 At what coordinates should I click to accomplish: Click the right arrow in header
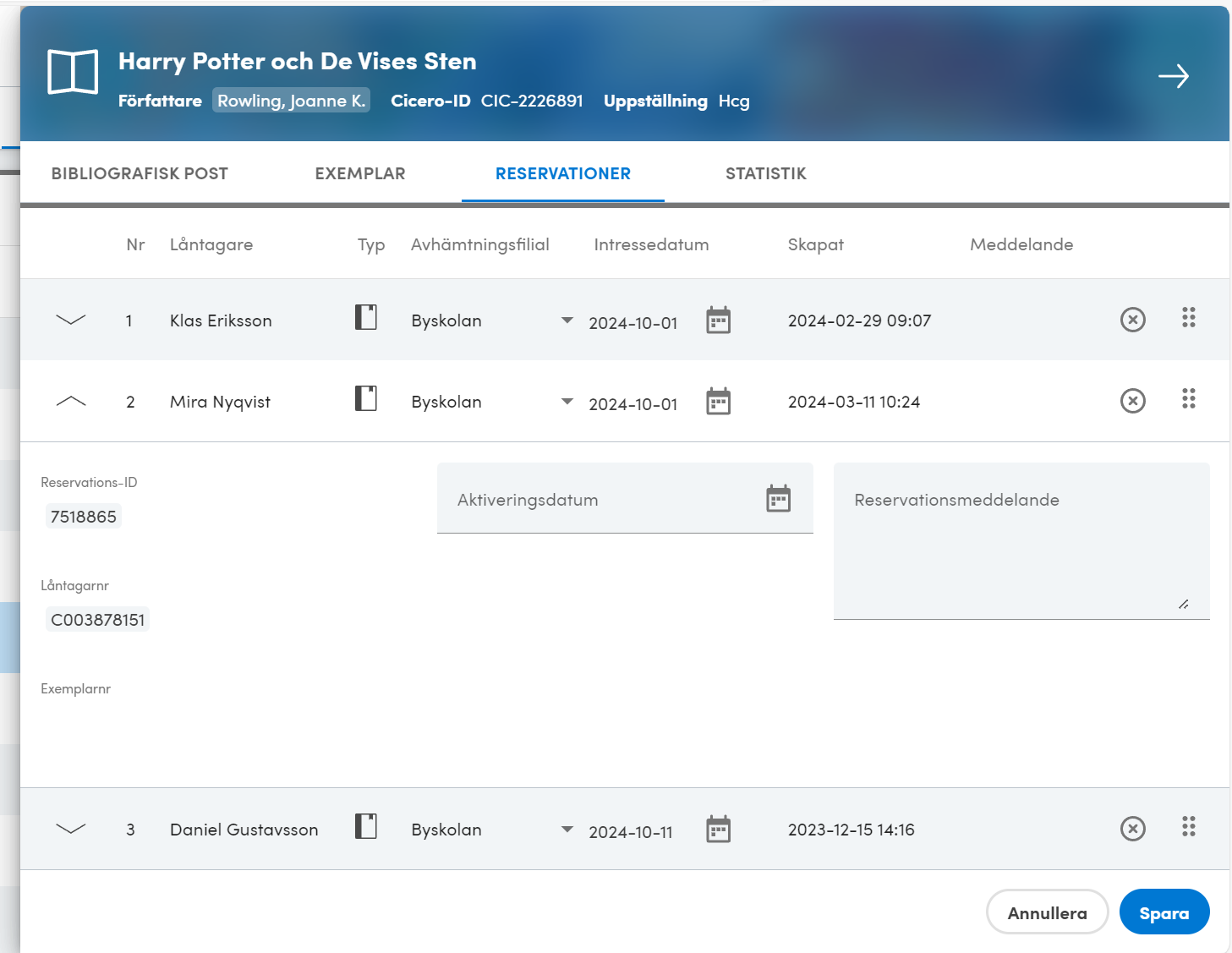pos(1174,76)
